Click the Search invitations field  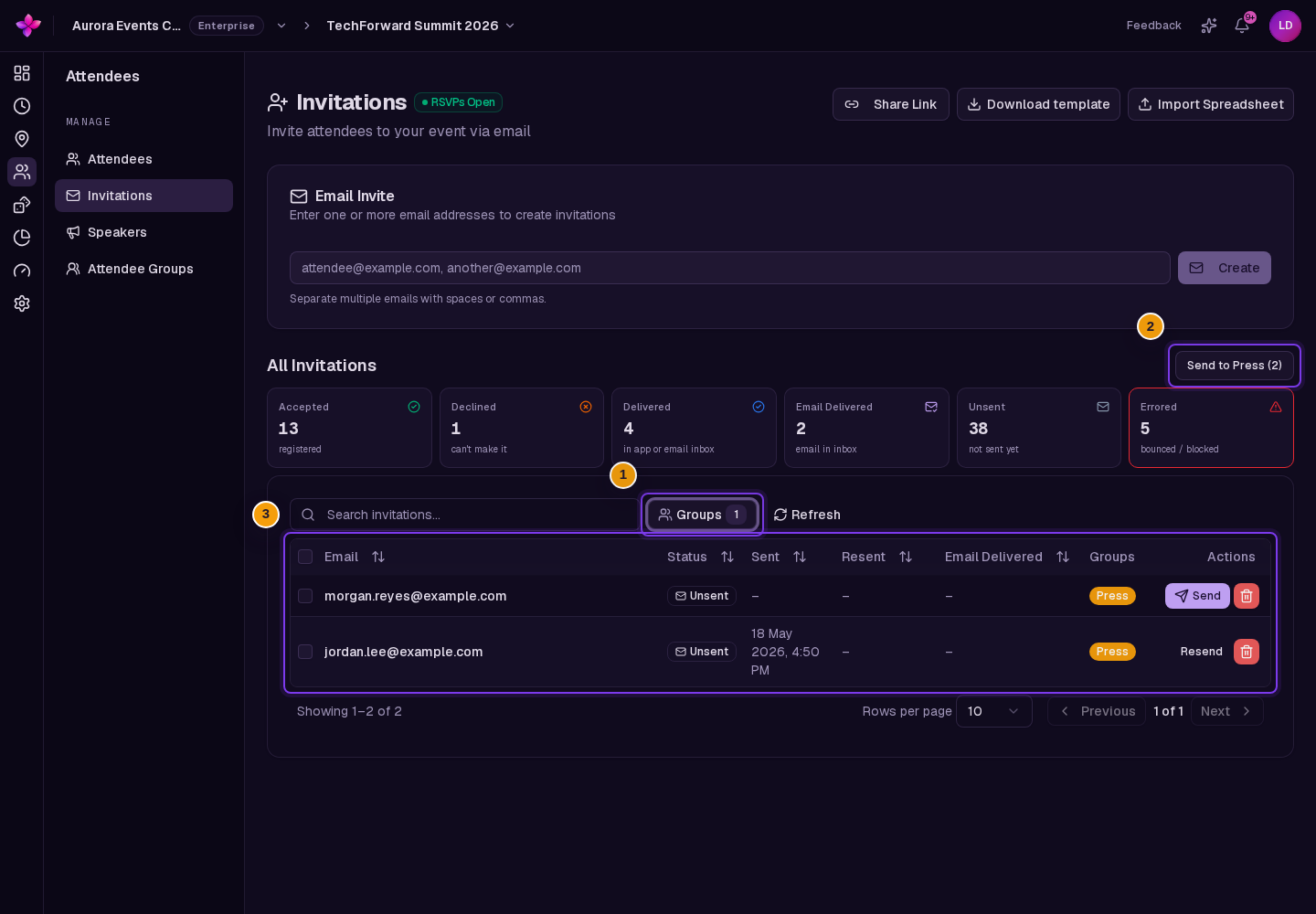(x=464, y=515)
